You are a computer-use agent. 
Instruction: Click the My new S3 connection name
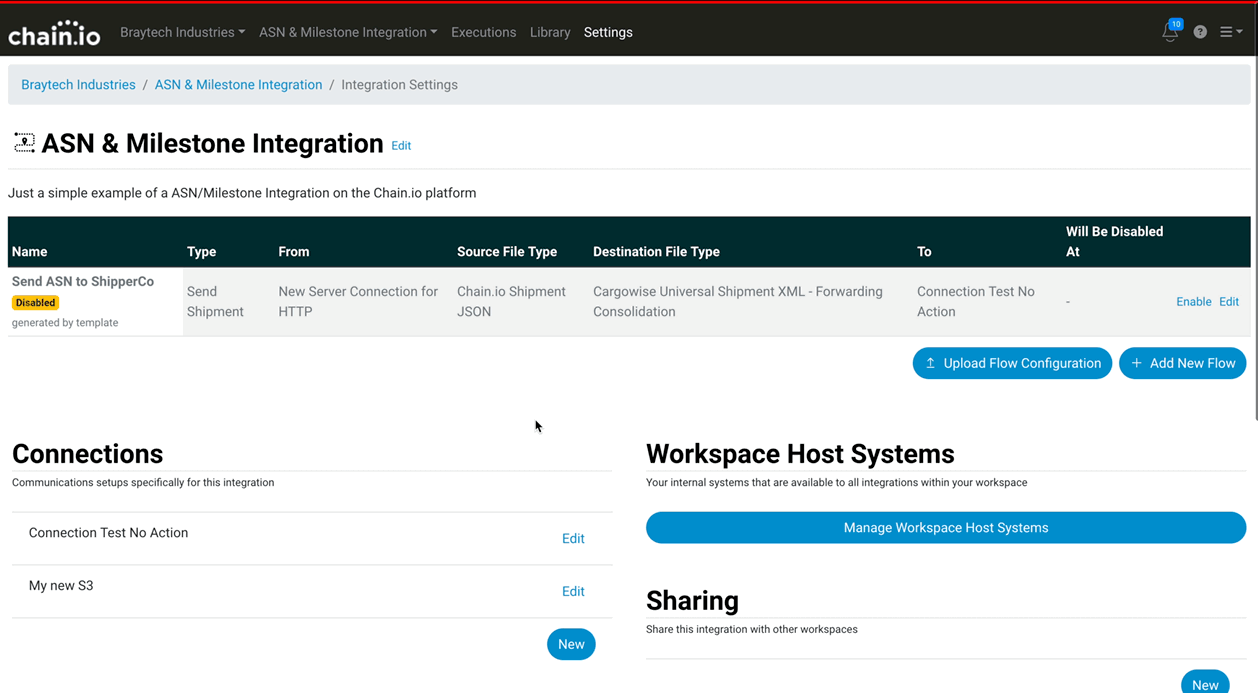61,586
